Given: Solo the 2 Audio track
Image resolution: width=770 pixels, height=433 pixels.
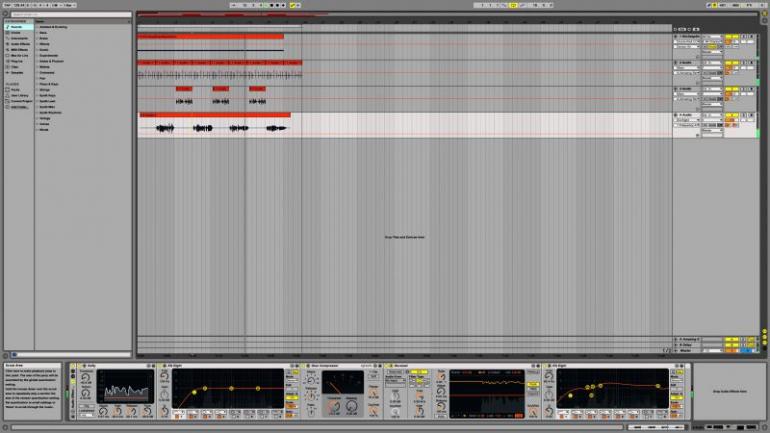Looking at the screenshot, I should coord(744,63).
